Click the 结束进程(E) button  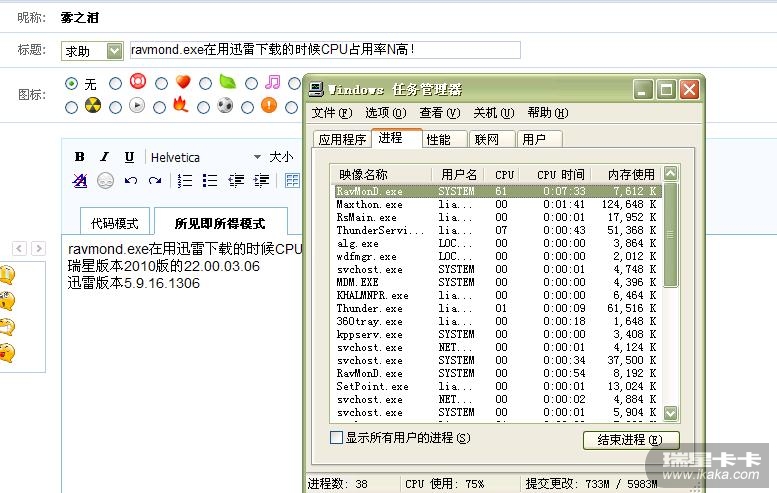631,439
